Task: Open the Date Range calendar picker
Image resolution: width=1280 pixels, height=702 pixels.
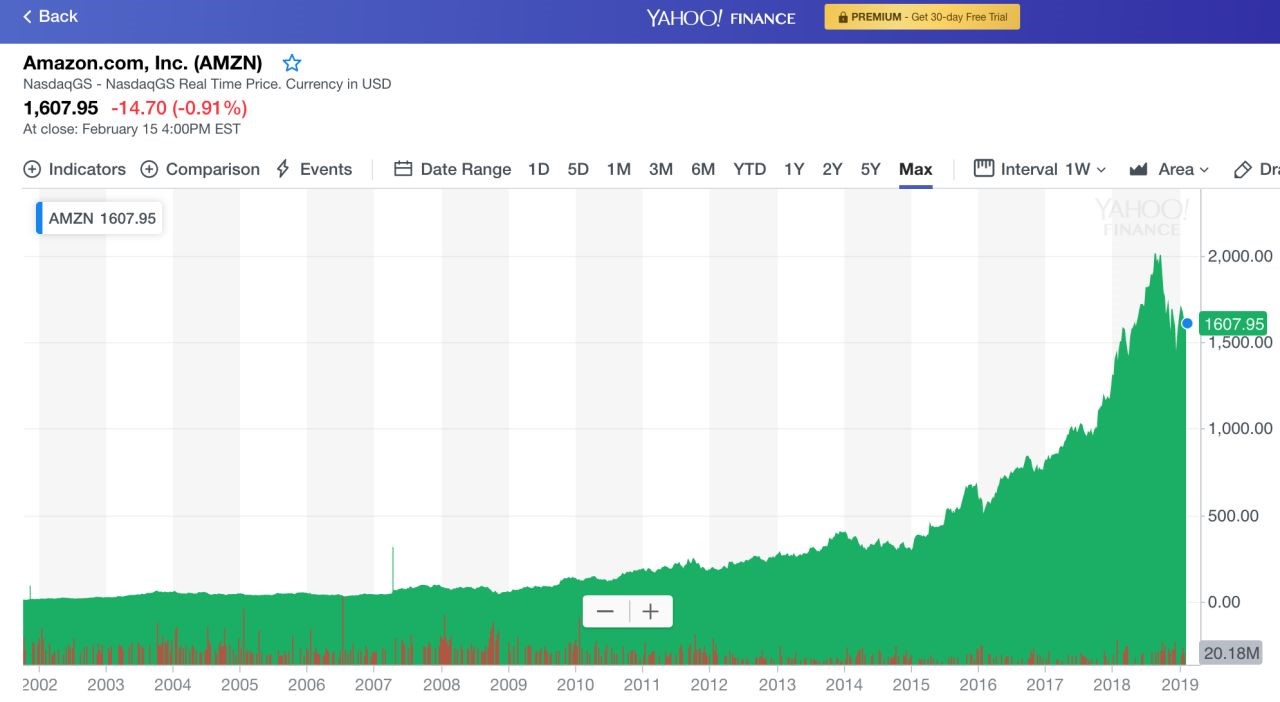Action: point(453,169)
